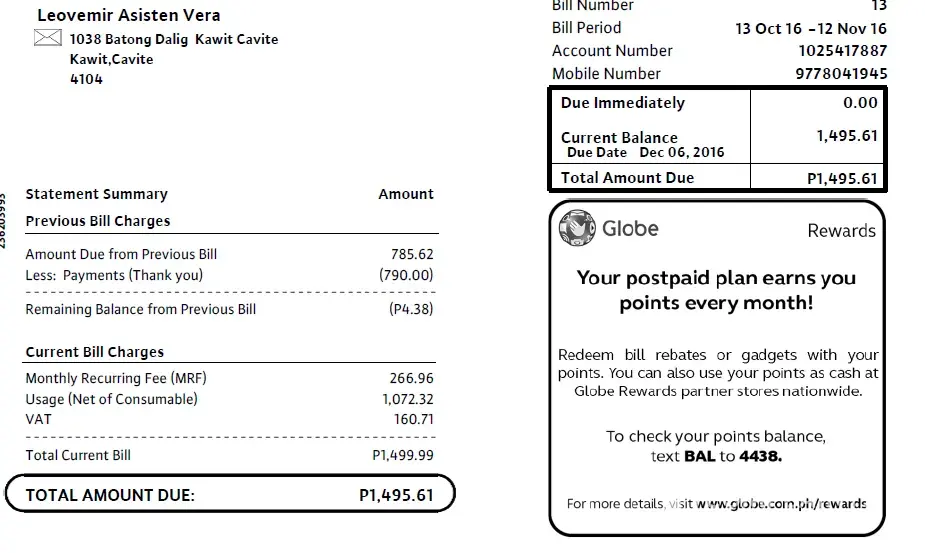Select the TOTAL AMOUNT DUE box
This screenshot has height=553, width=925.
pos(230,494)
